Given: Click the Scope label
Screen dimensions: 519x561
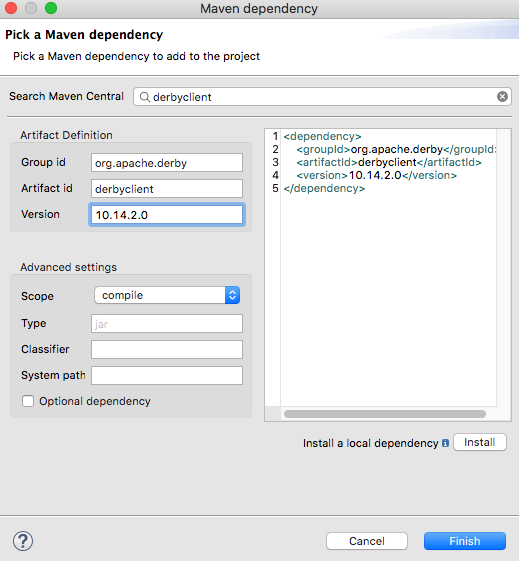Looking at the screenshot, I should pos(37,296).
